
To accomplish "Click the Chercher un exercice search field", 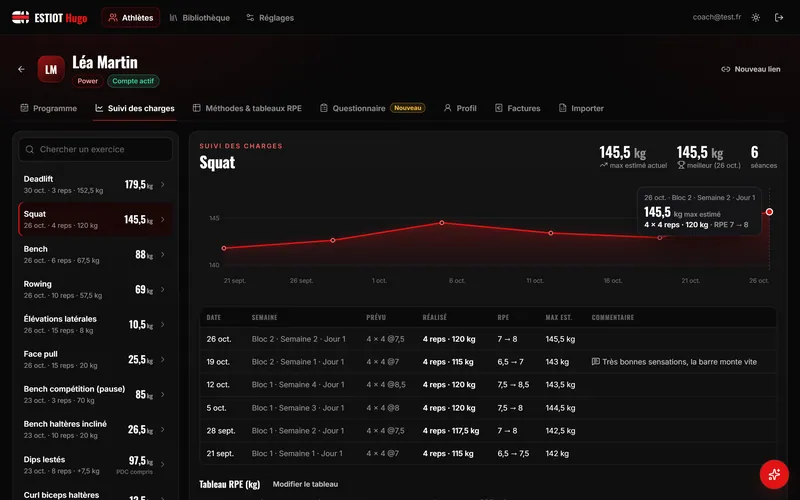I will 95,149.
